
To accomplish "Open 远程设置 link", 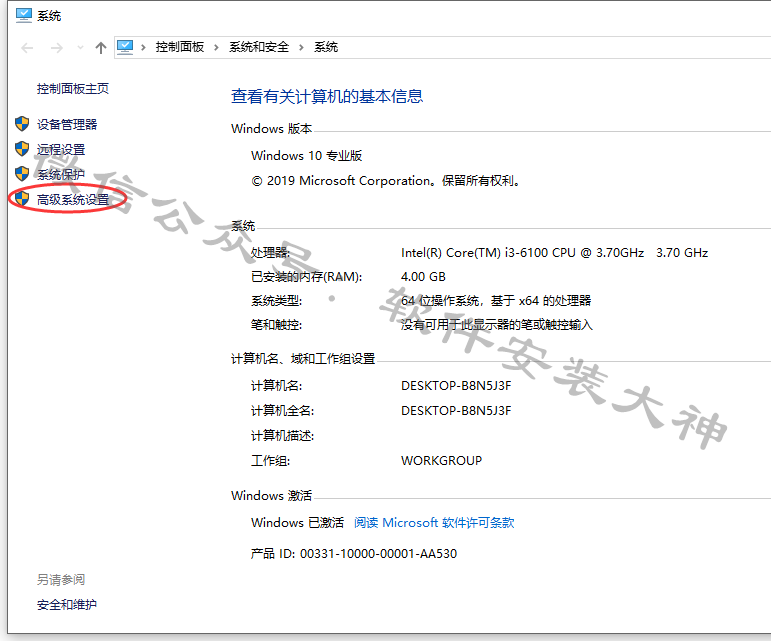I will [x=61, y=149].
